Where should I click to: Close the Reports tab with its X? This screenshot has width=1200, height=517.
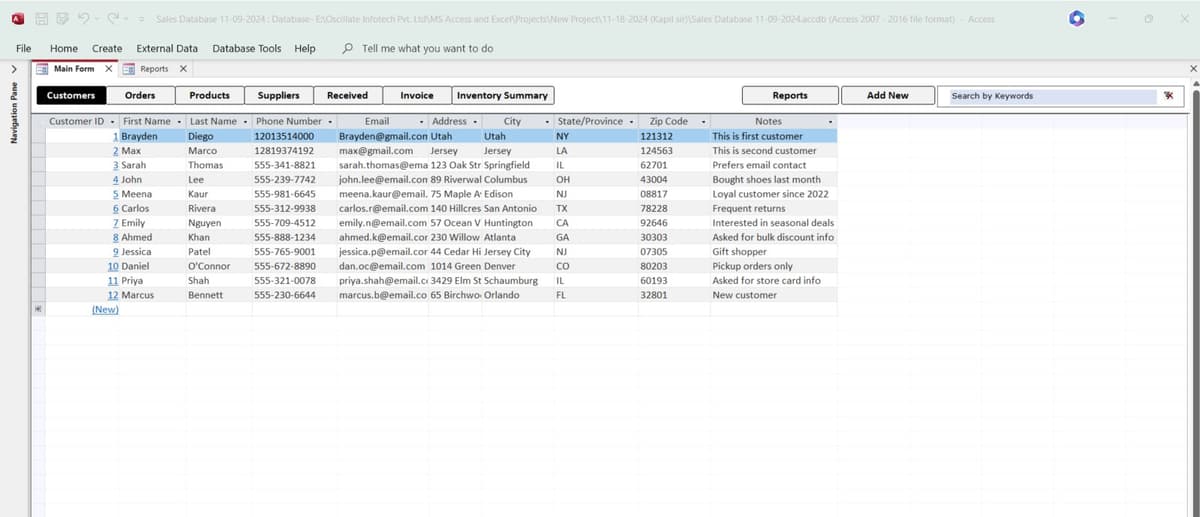pyautogui.click(x=182, y=69)
